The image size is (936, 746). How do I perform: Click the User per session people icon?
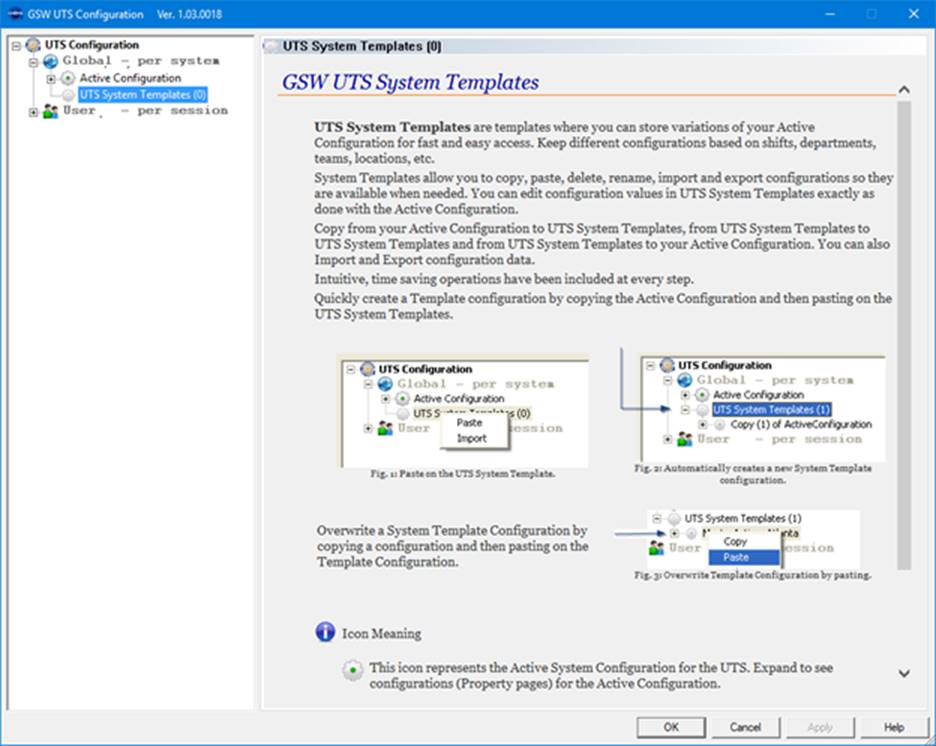[51, 111]
